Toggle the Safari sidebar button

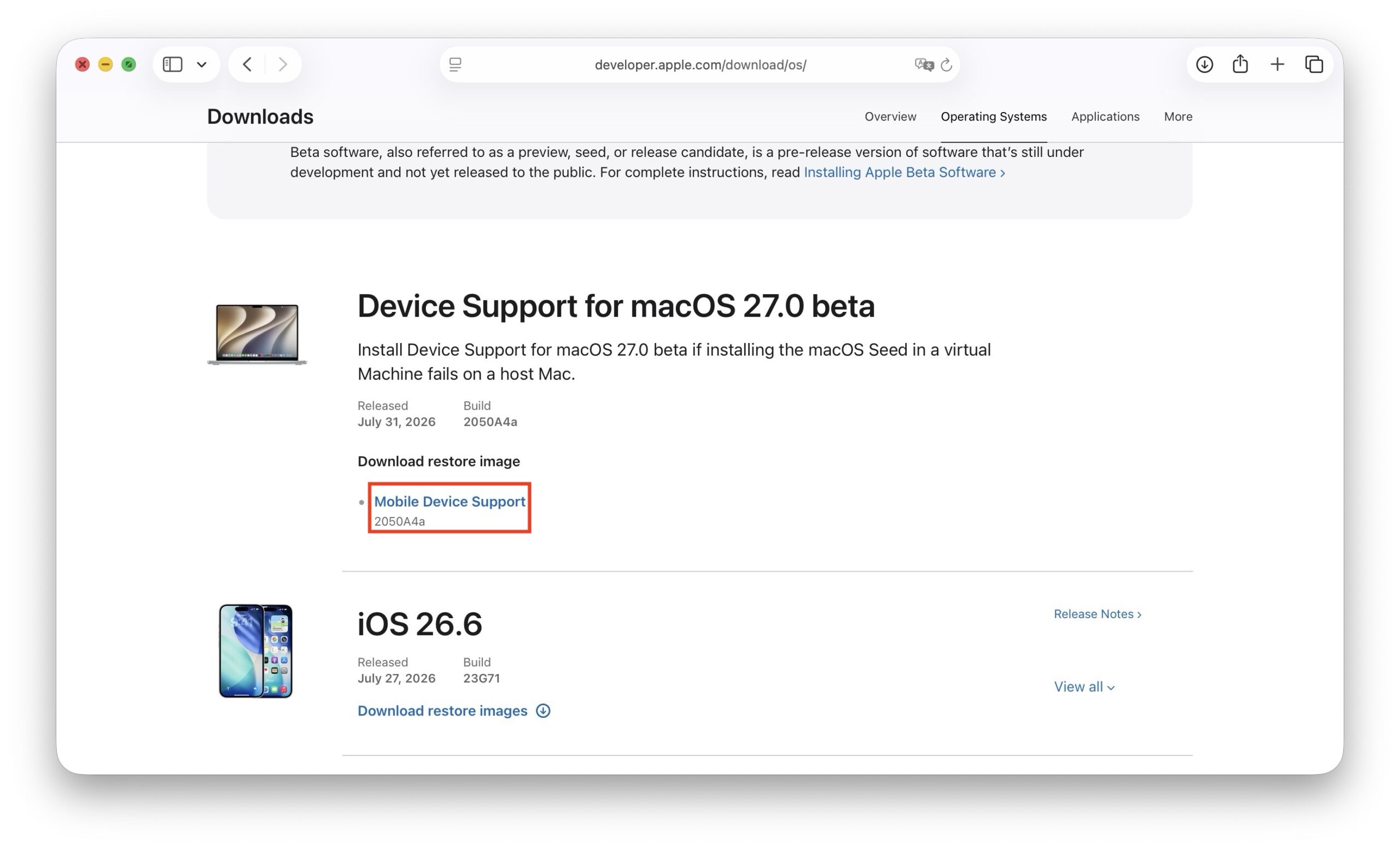172,64
